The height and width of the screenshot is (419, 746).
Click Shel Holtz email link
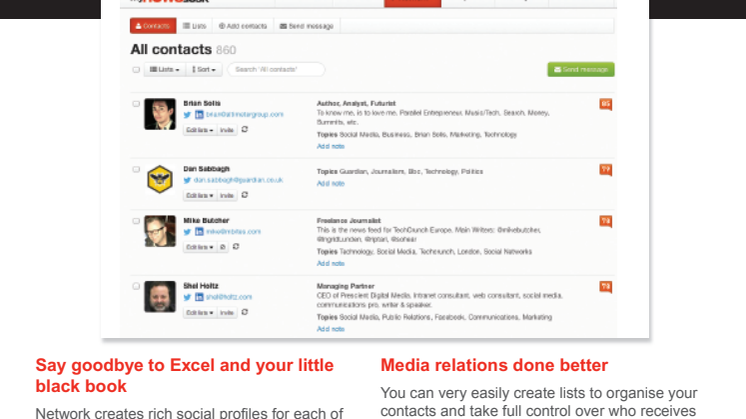point(229,297)
